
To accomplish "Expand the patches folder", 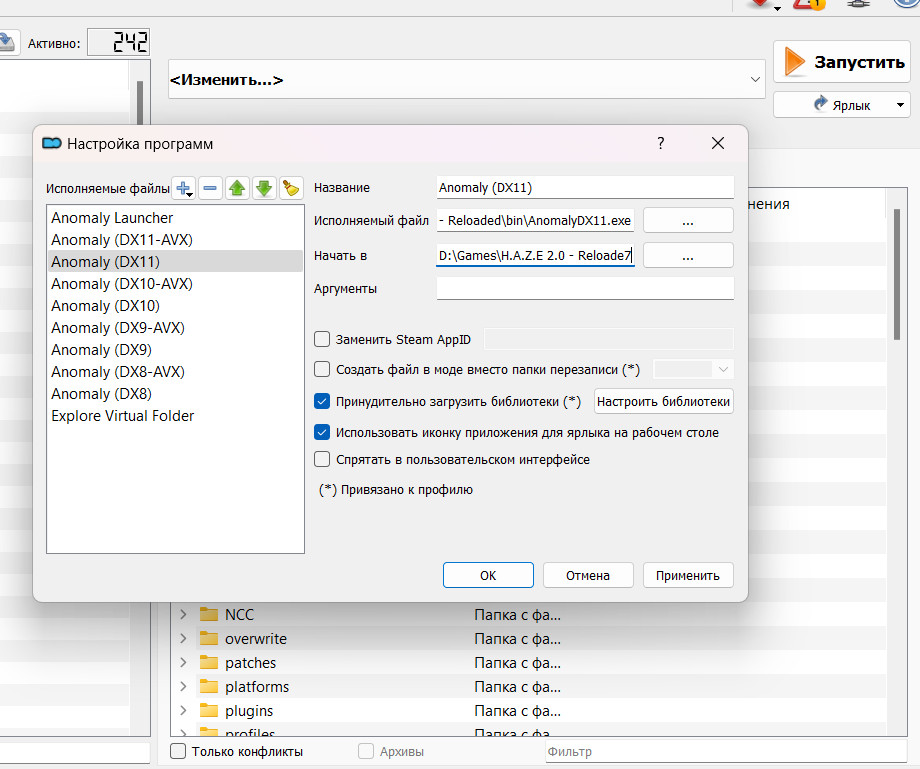I will (183, 662).
